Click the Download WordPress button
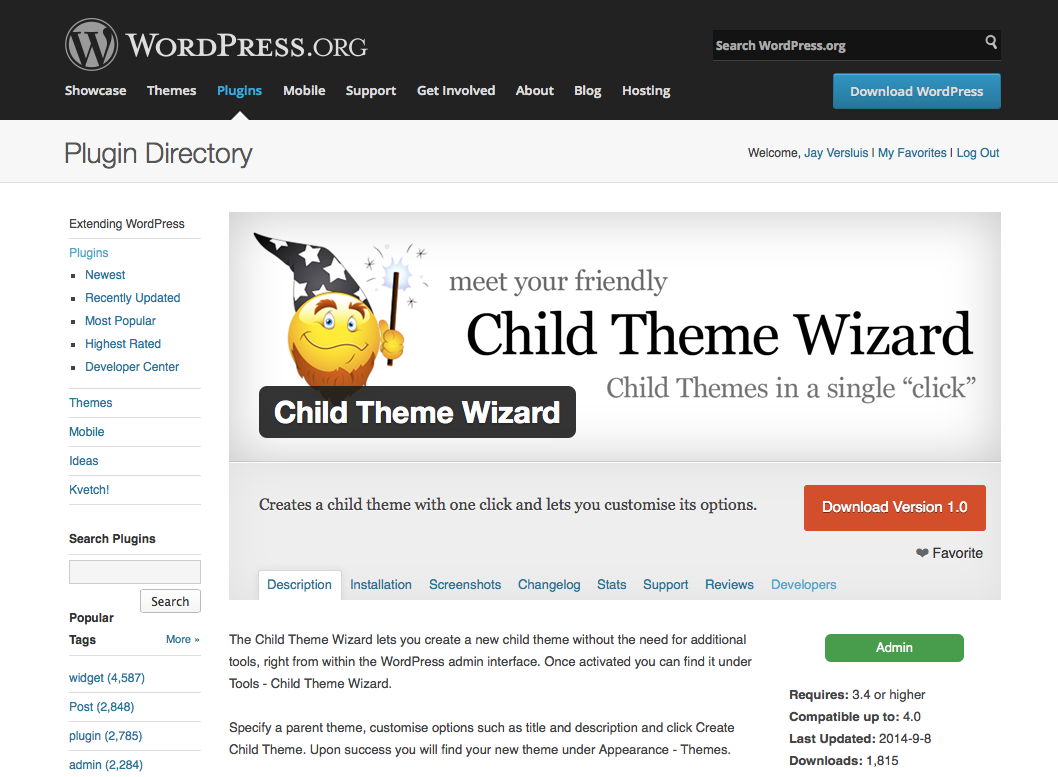This screenshot has height=777, width=1058. click(916, 91)
